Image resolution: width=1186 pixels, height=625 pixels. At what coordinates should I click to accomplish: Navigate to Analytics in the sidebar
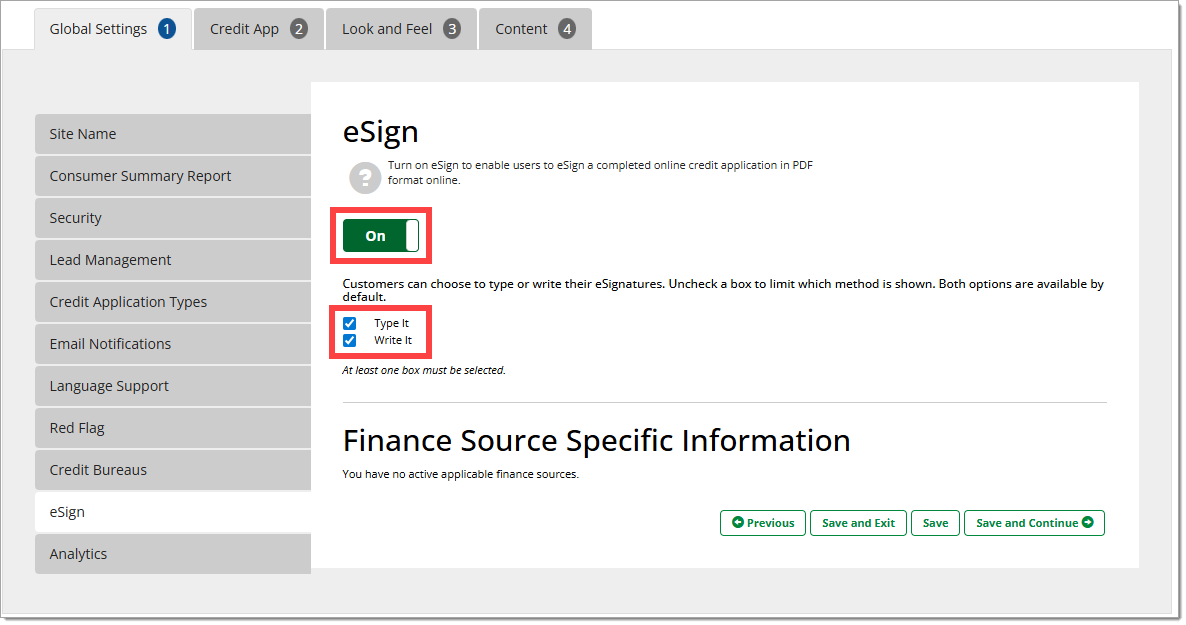pyautogui.click(x=172, y=554)
